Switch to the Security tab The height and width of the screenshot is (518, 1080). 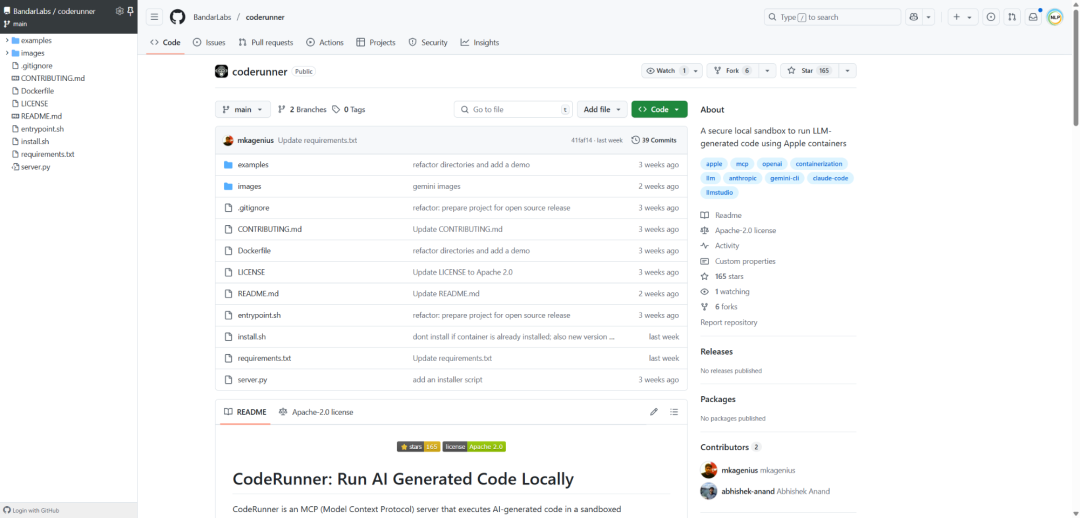[428, 43]
